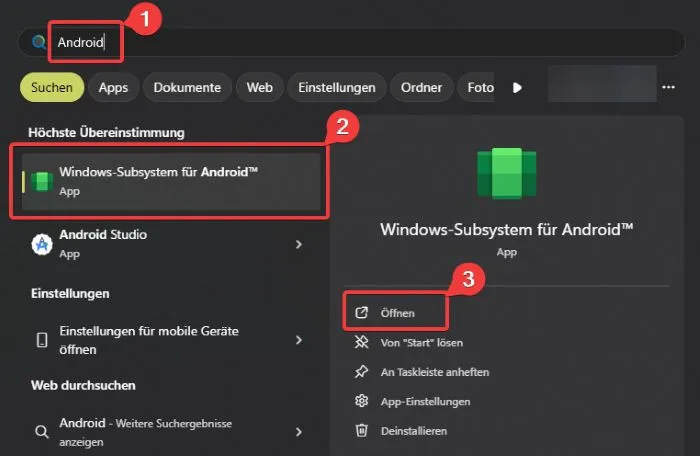This screenshot has width=700, height=456.
Task: Select Windows-Subsystem für Android search result
Action: 171,181
